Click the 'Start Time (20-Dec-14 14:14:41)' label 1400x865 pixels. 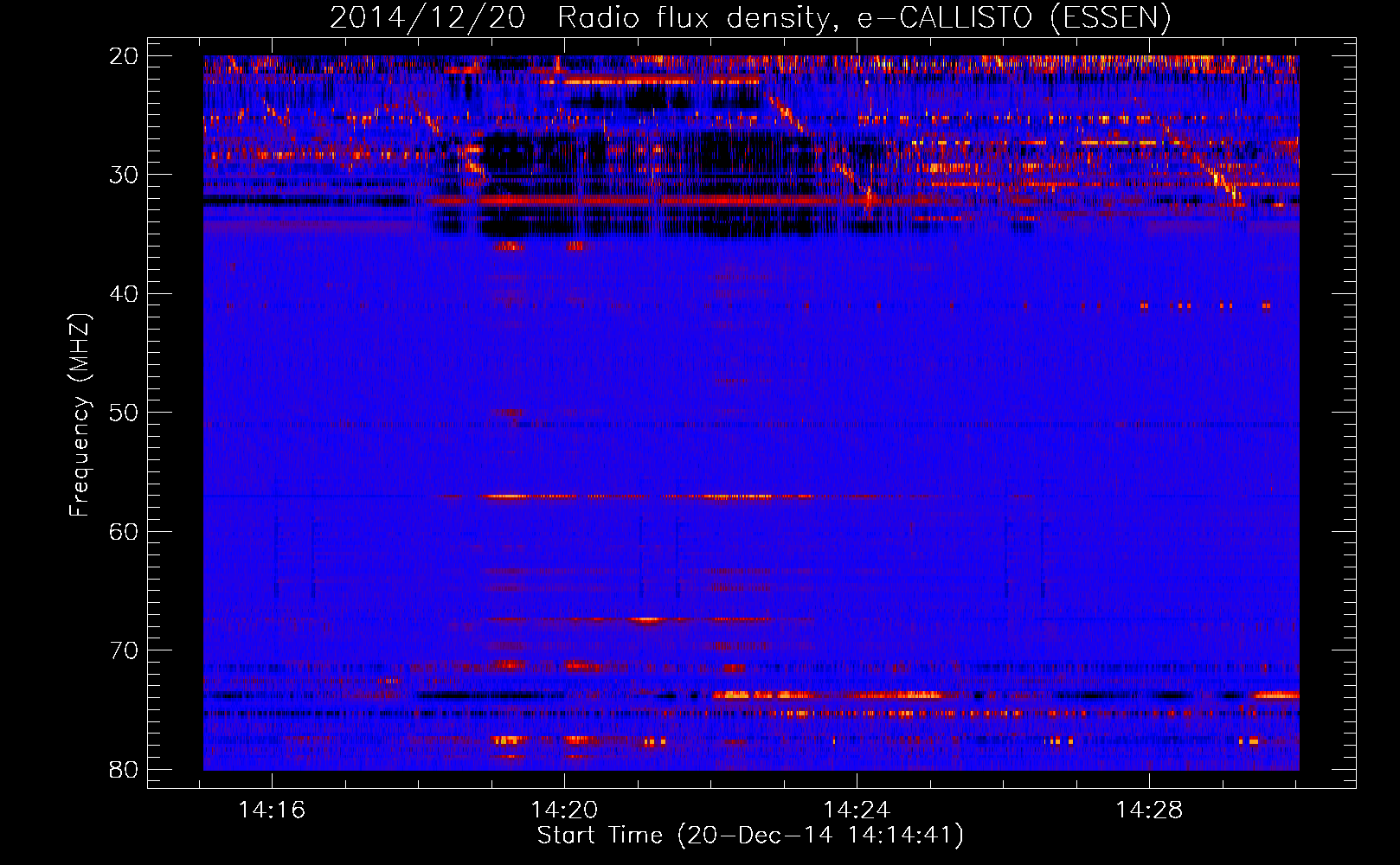pyautogui.click(x=750, y=836)
